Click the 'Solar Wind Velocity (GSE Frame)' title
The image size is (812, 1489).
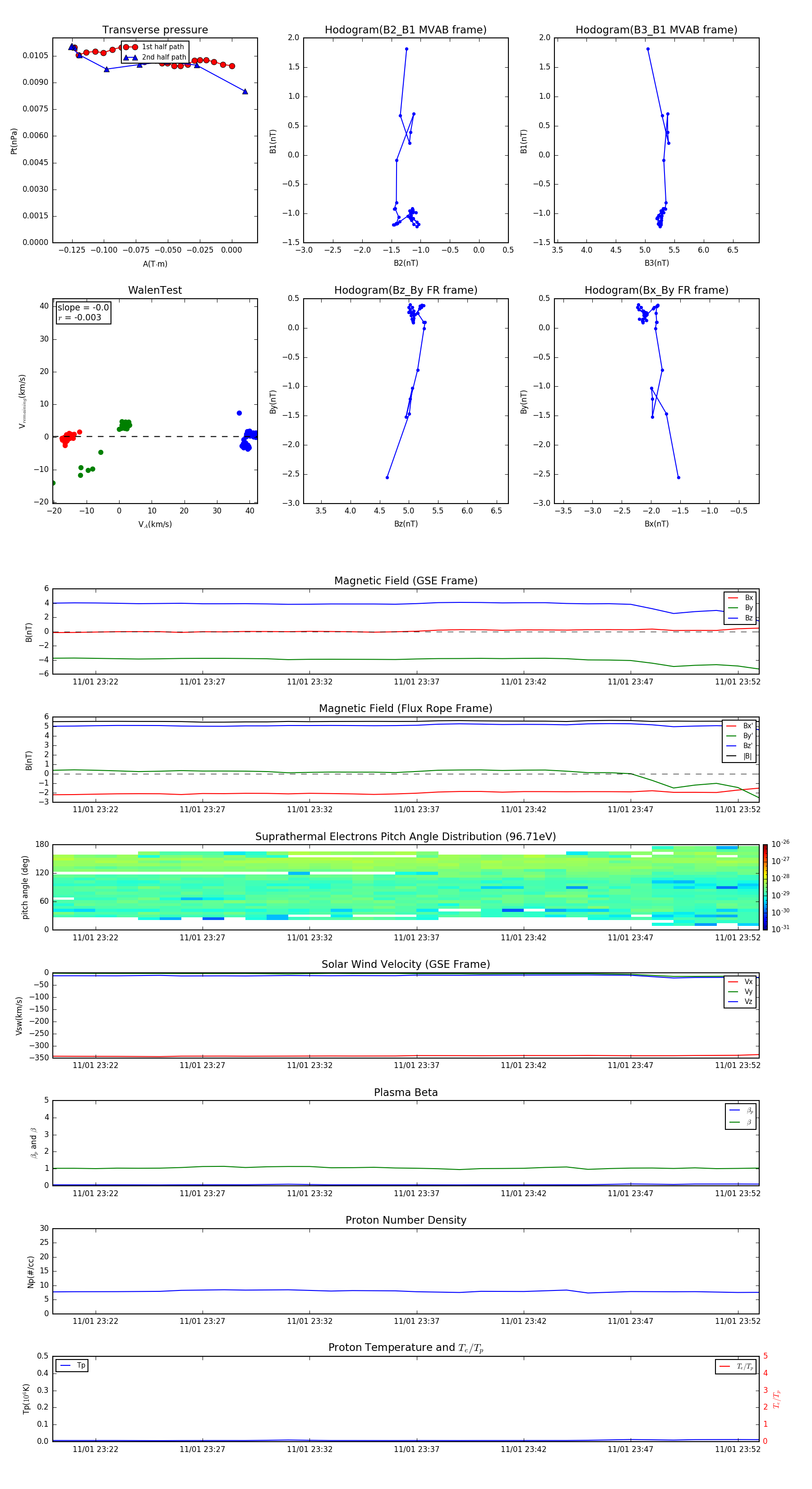[406, 964]
